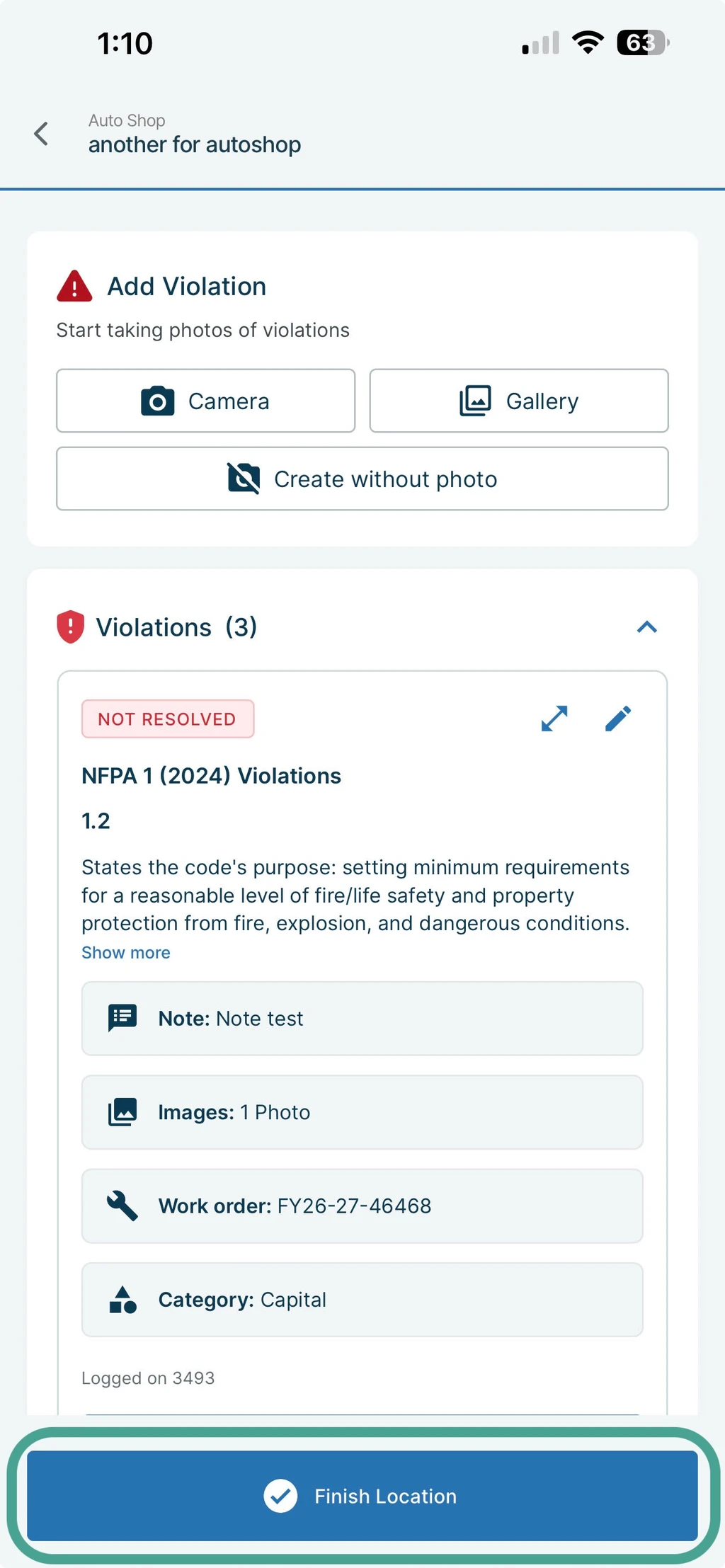Click the note message icon

coord(122,1018)
